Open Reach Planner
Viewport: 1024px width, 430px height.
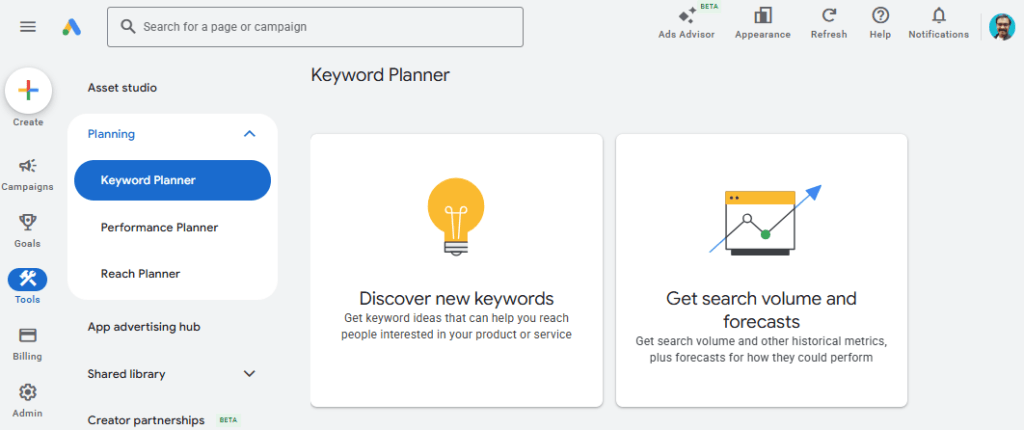pyautogui.click(x=140, y=274)
